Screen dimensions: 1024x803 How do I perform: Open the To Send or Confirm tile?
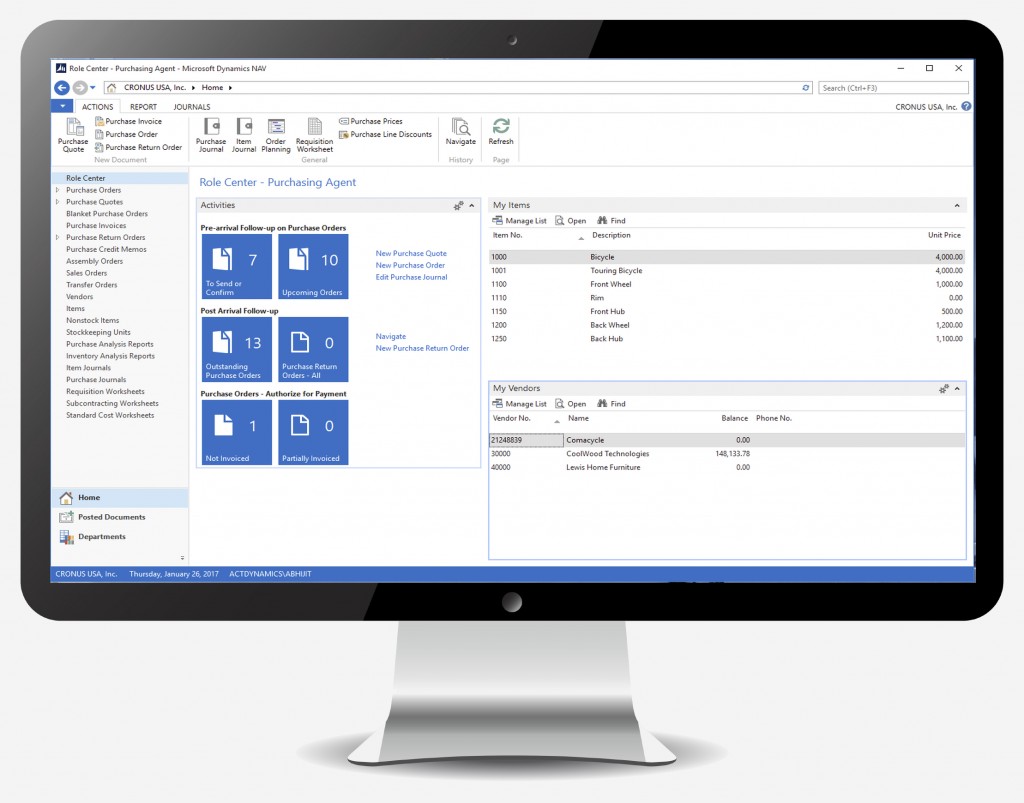236,266
